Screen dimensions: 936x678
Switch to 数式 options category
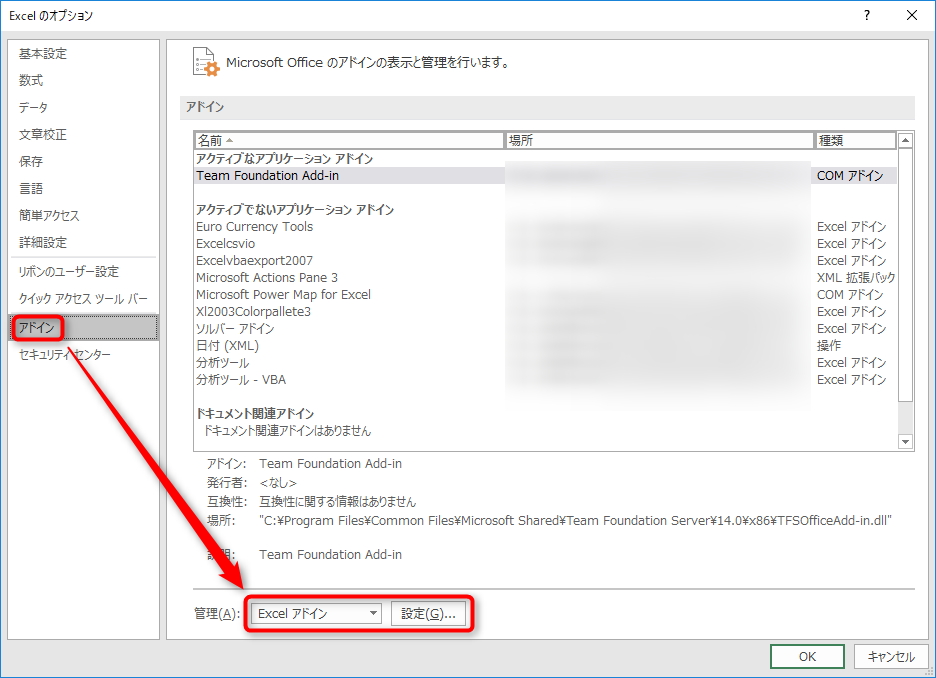[31, 81]
